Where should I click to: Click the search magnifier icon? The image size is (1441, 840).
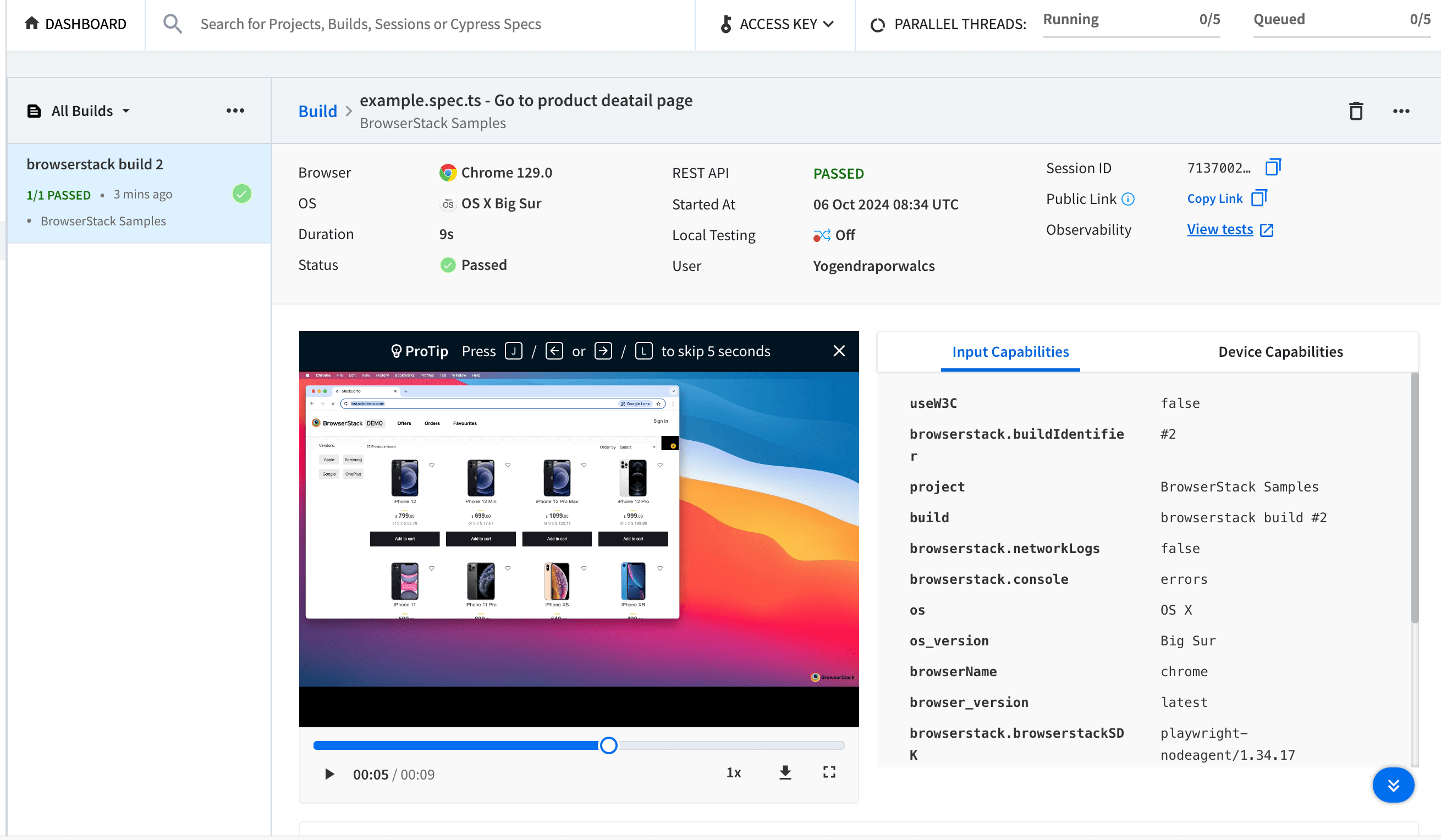click(x=172, y=23)
